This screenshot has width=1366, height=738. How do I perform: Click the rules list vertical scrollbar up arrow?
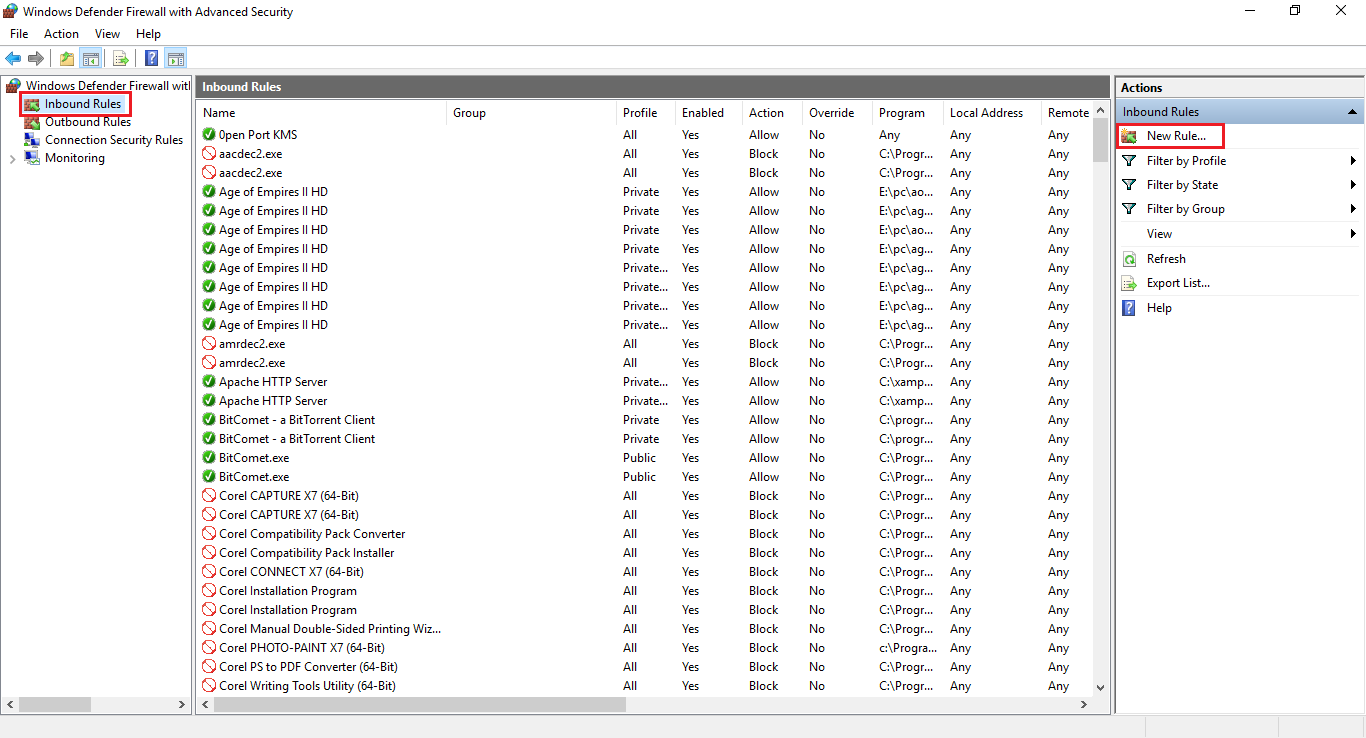click(1100, 111)
